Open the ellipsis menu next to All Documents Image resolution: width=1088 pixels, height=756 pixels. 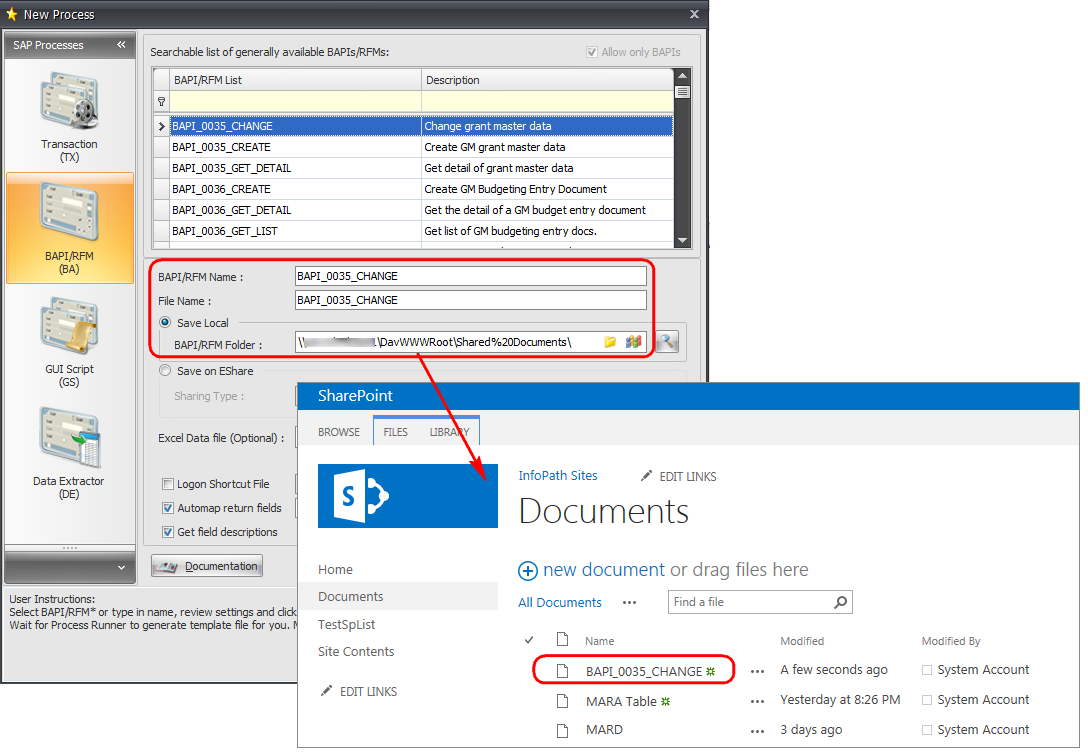[629, 603]
